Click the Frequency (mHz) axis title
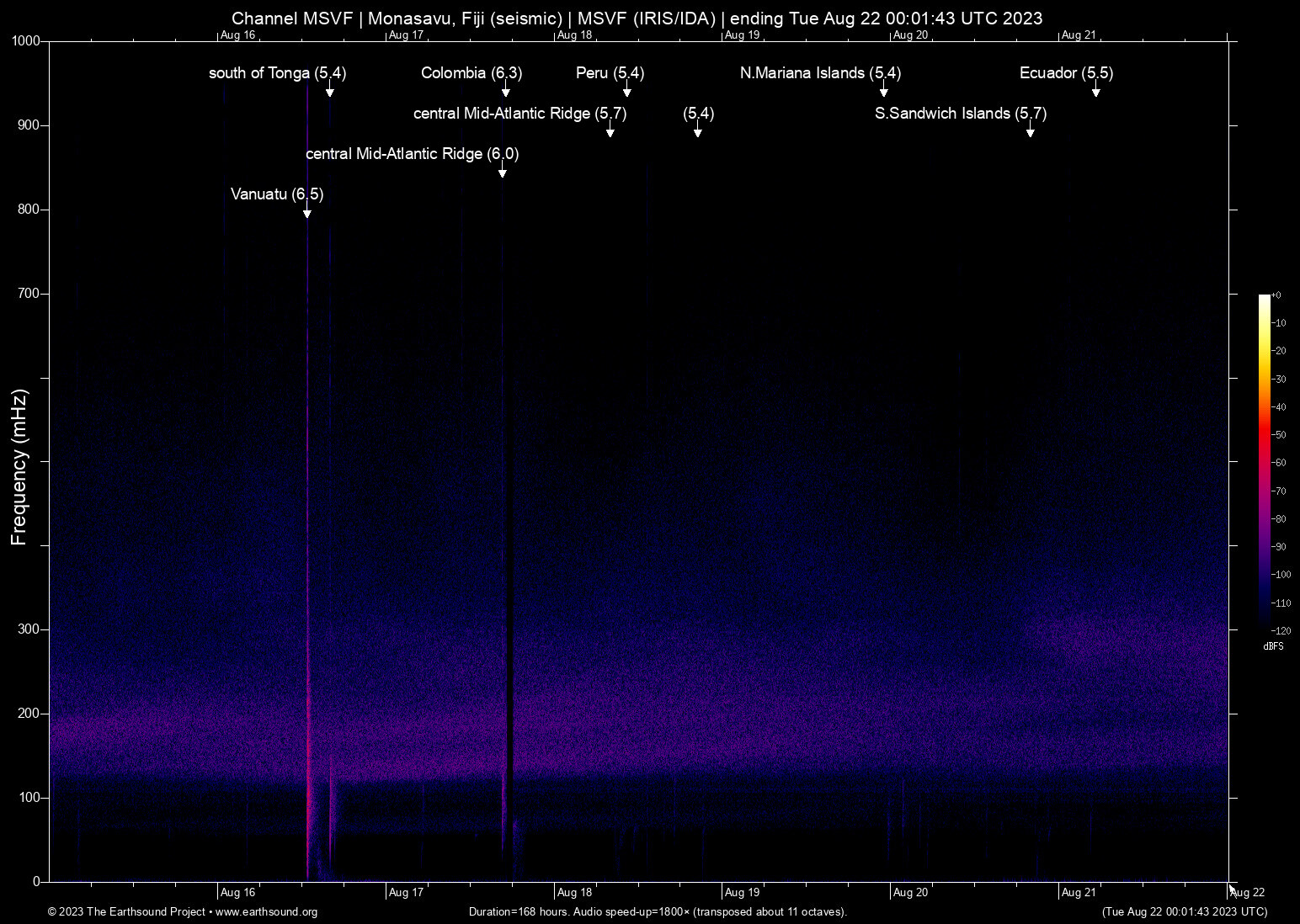The width and height of the screenshot is (1300, 924). 19,467
